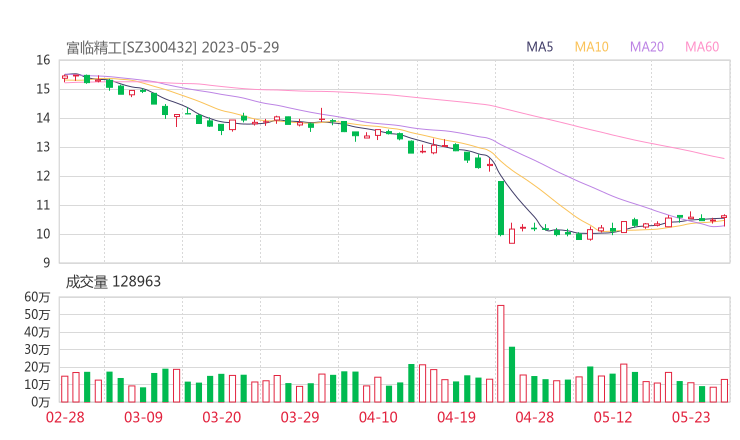Click the 05-23 date label
This screenshot has width=740, height=440.
(x=691, y=417)
